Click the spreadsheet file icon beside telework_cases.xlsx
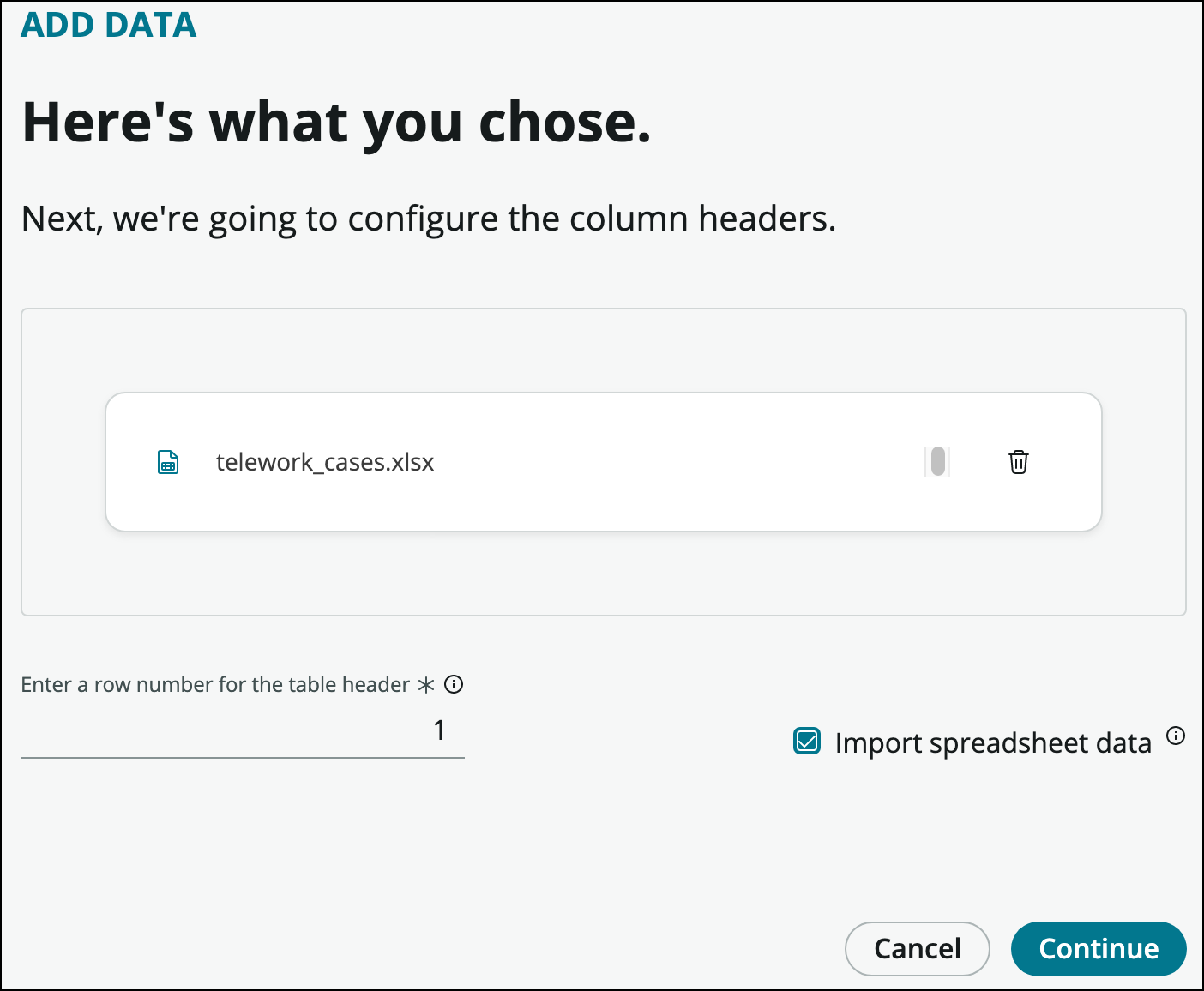Viewport: 1204px width, 991px height. click(x=168, y=462)
